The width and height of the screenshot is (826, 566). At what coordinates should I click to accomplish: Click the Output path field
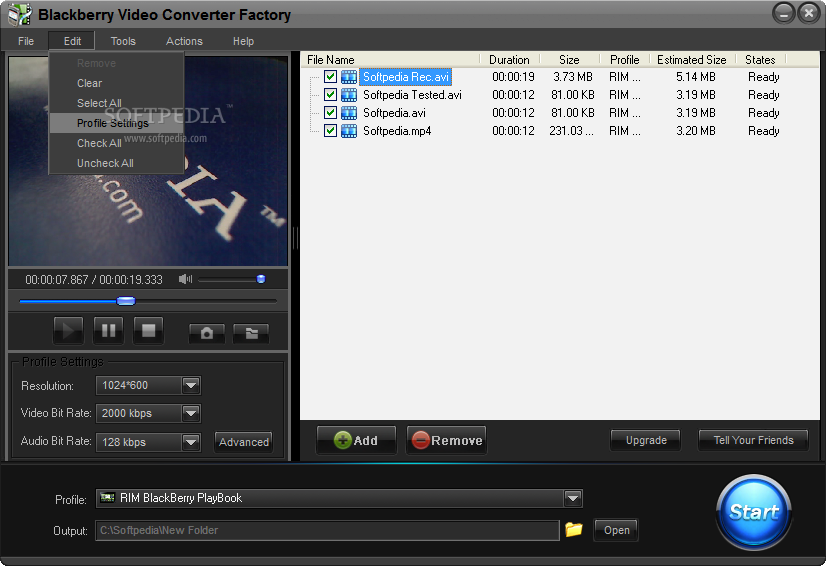[327, 530]
